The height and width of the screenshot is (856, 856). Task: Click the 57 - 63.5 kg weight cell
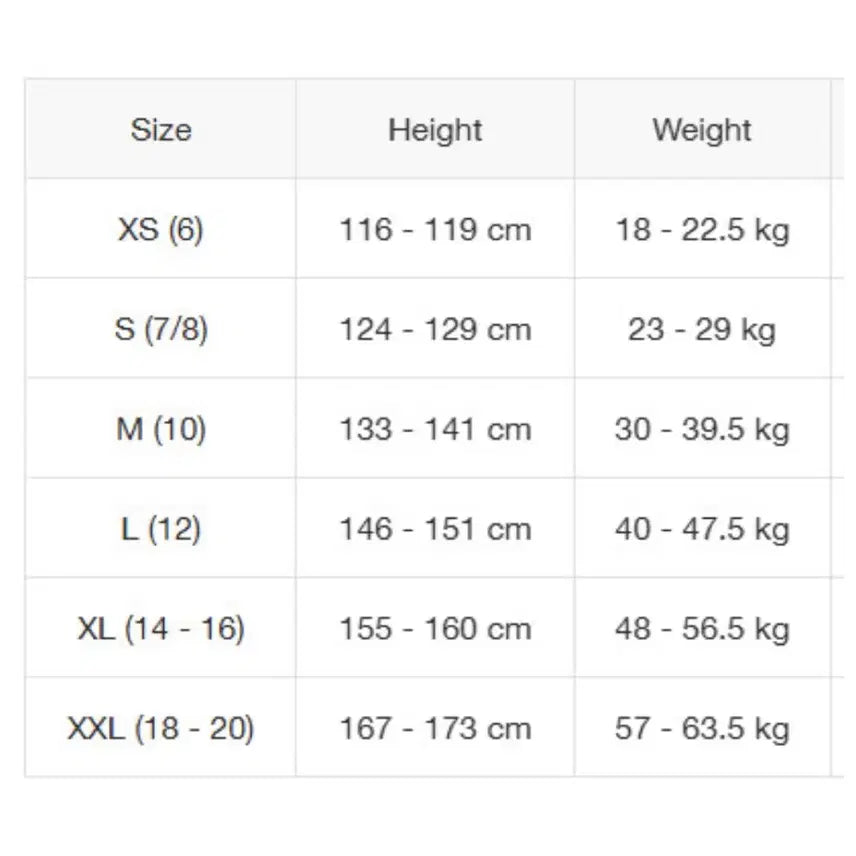(702, 728)
